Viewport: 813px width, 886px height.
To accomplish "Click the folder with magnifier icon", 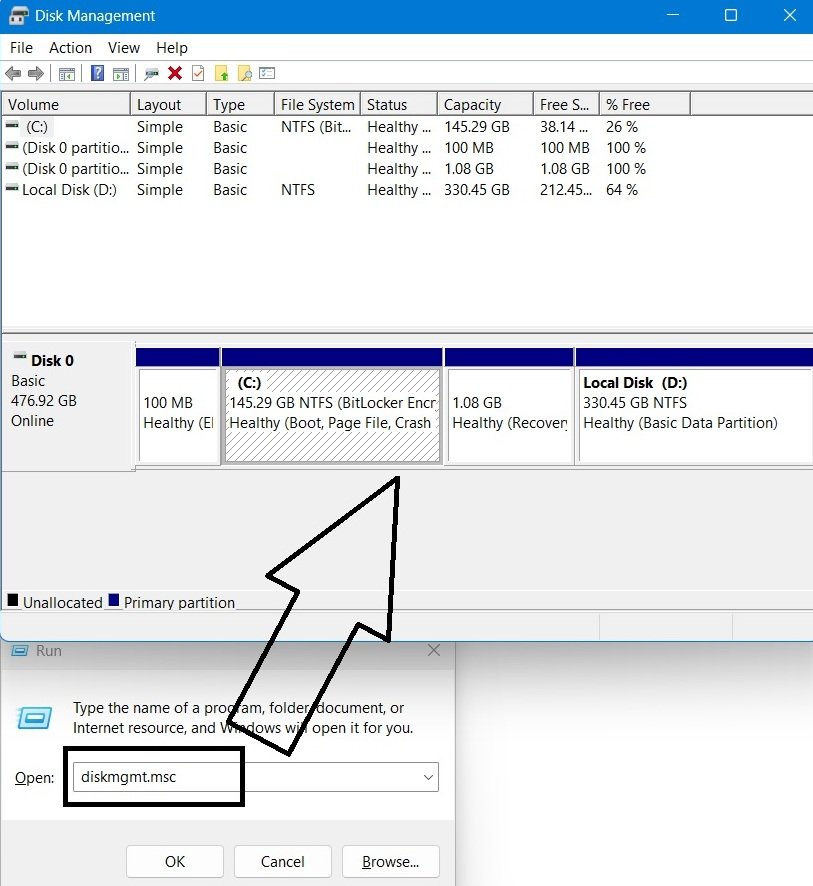I will coord(245,73).
